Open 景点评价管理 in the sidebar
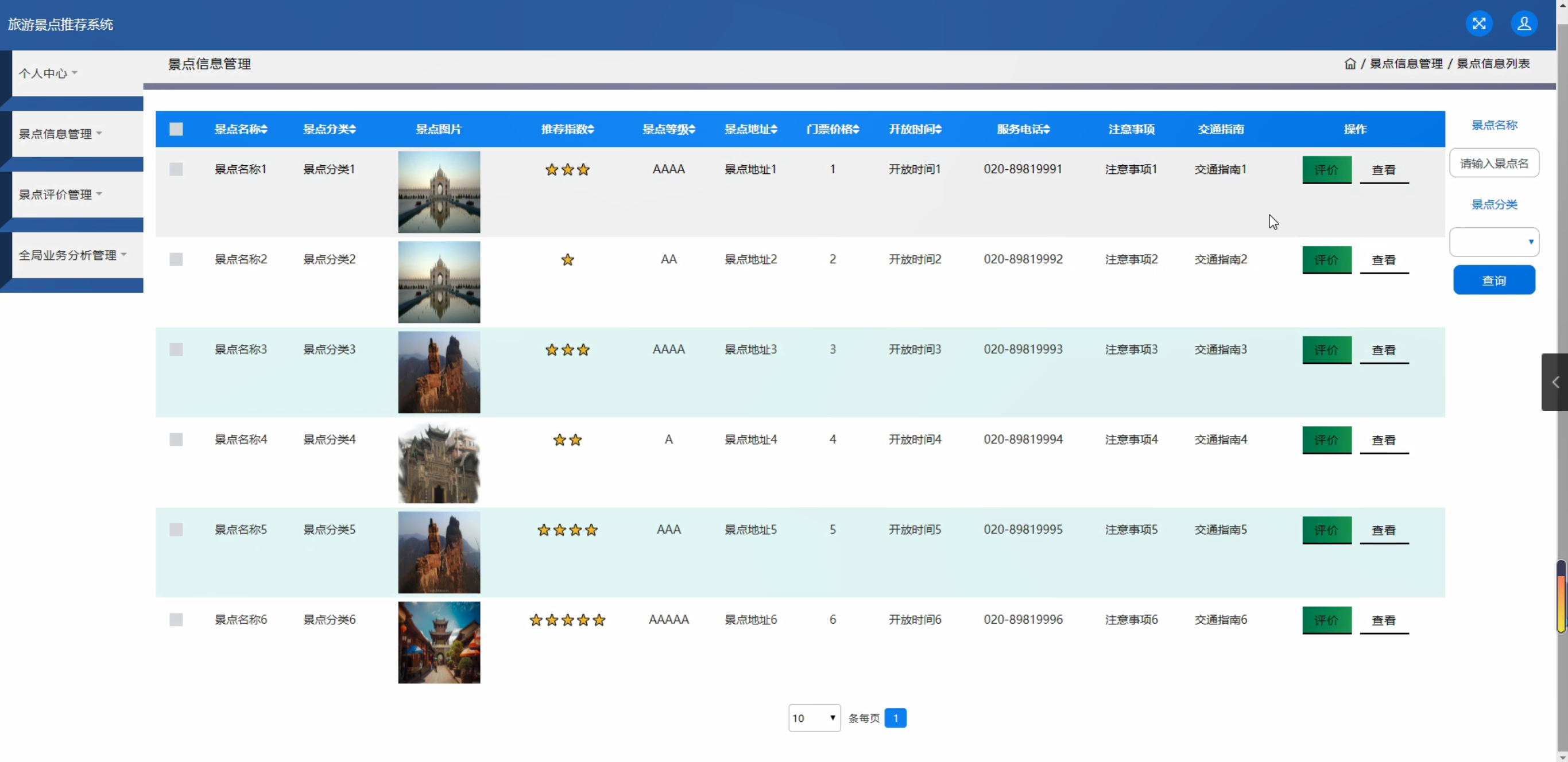The image size is (1568, 762). tap(60, 195)
